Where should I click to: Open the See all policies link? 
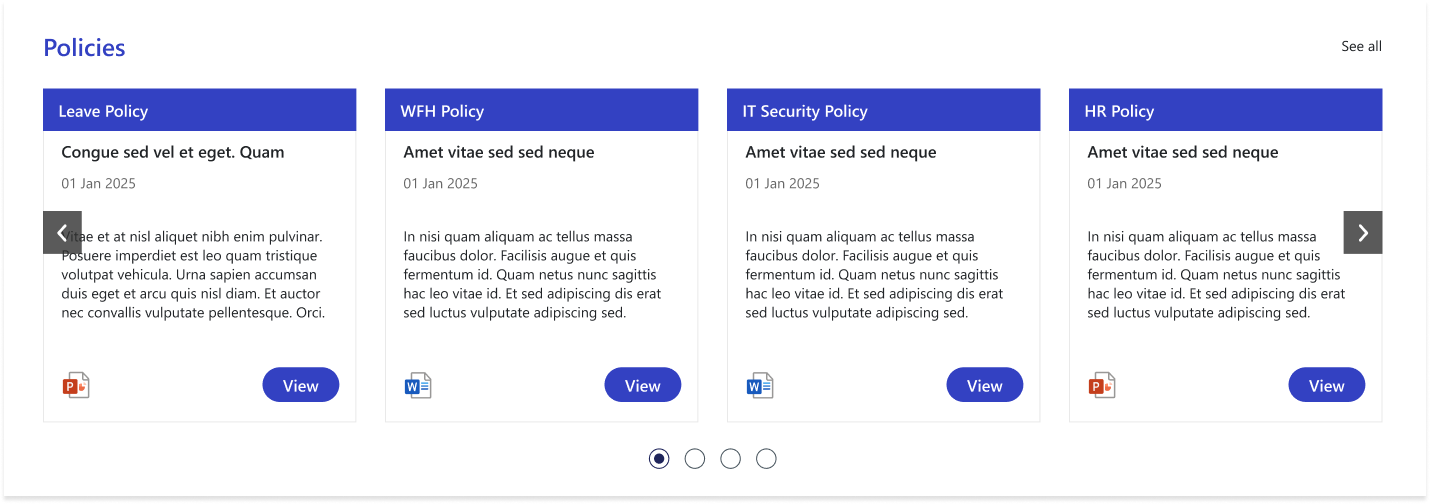(1361, 47)
